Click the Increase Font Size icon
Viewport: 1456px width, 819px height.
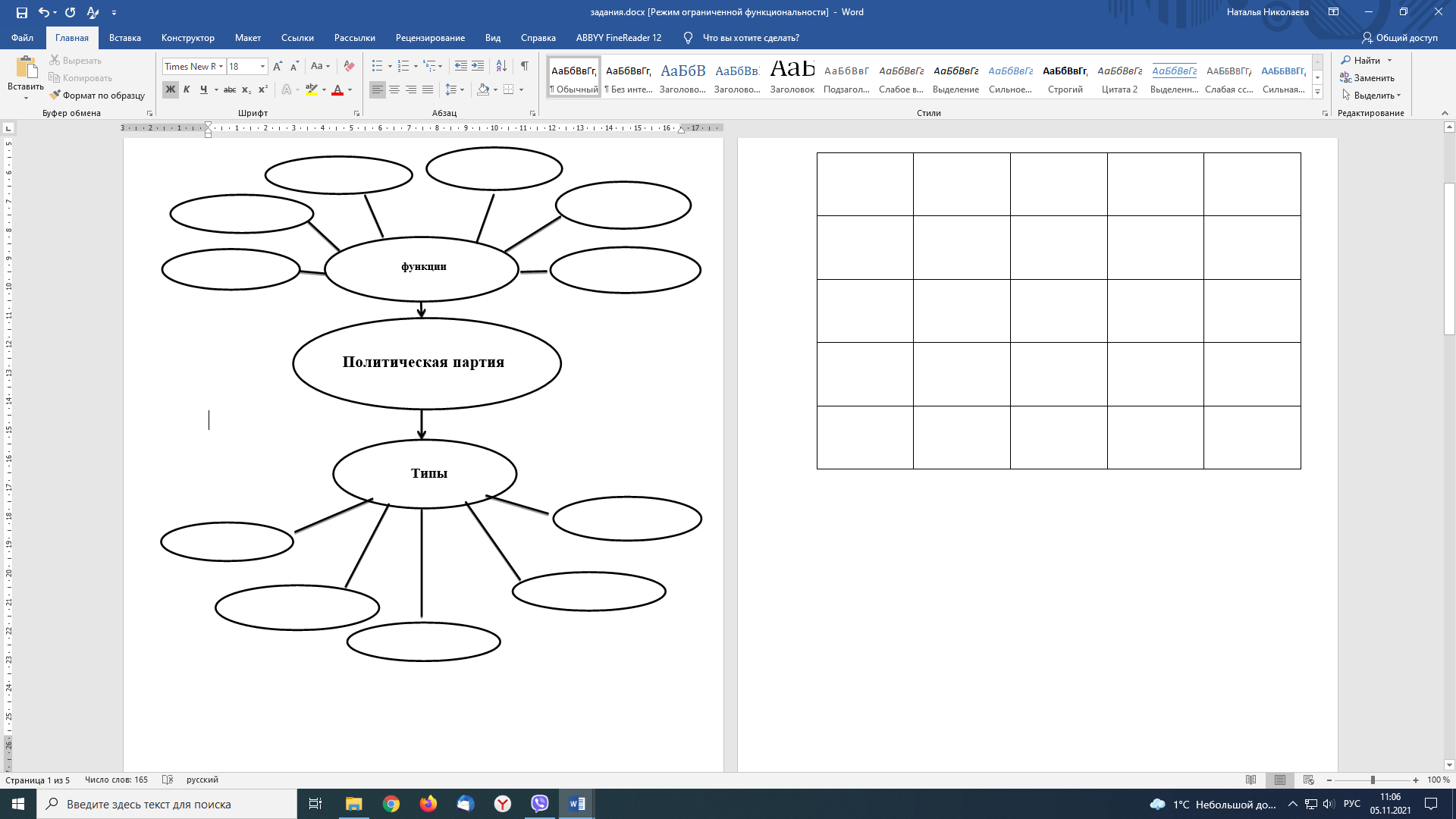pos(278,66)
